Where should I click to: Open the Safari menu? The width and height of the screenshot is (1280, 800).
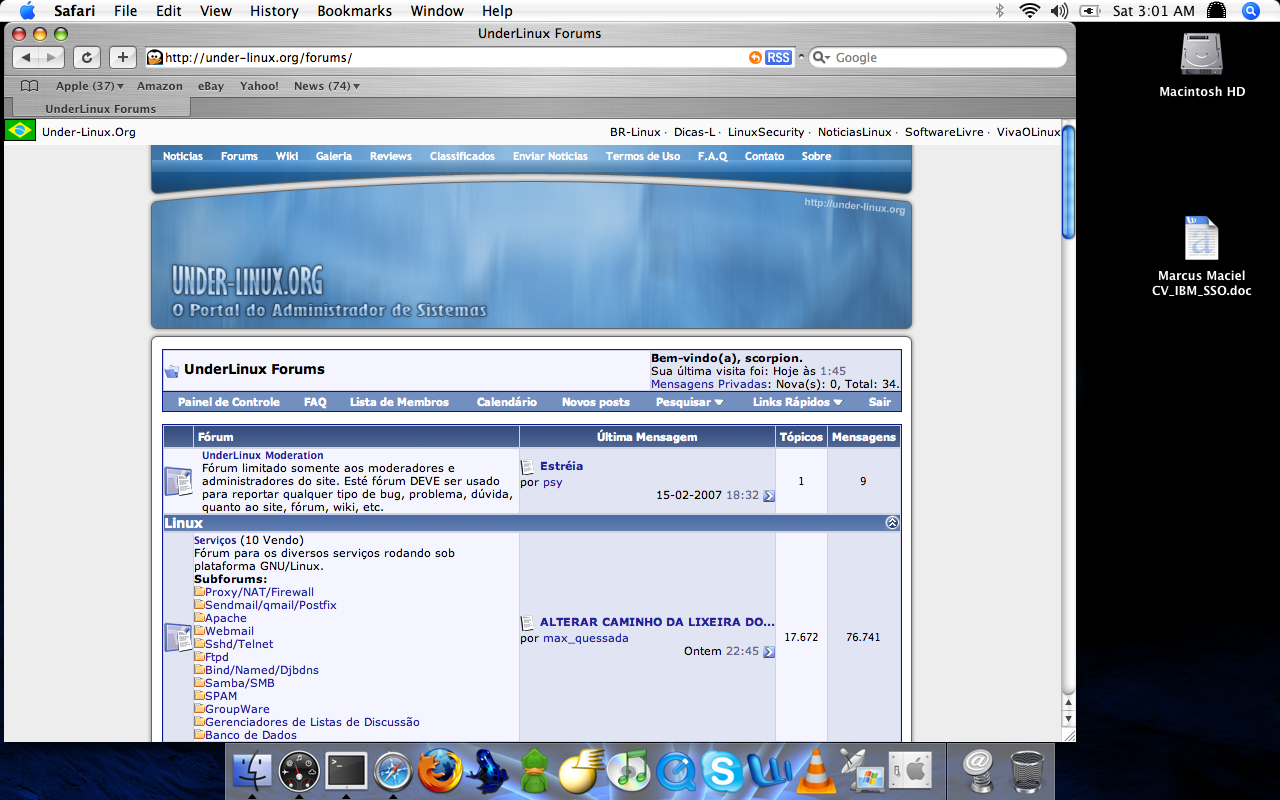(x=74, y=11)
